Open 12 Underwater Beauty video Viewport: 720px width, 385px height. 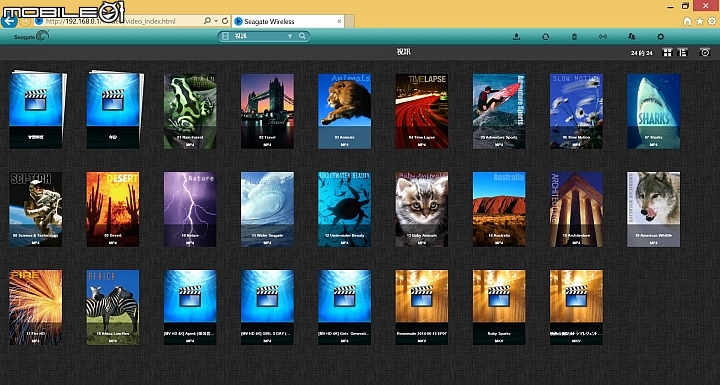point(344,209)
